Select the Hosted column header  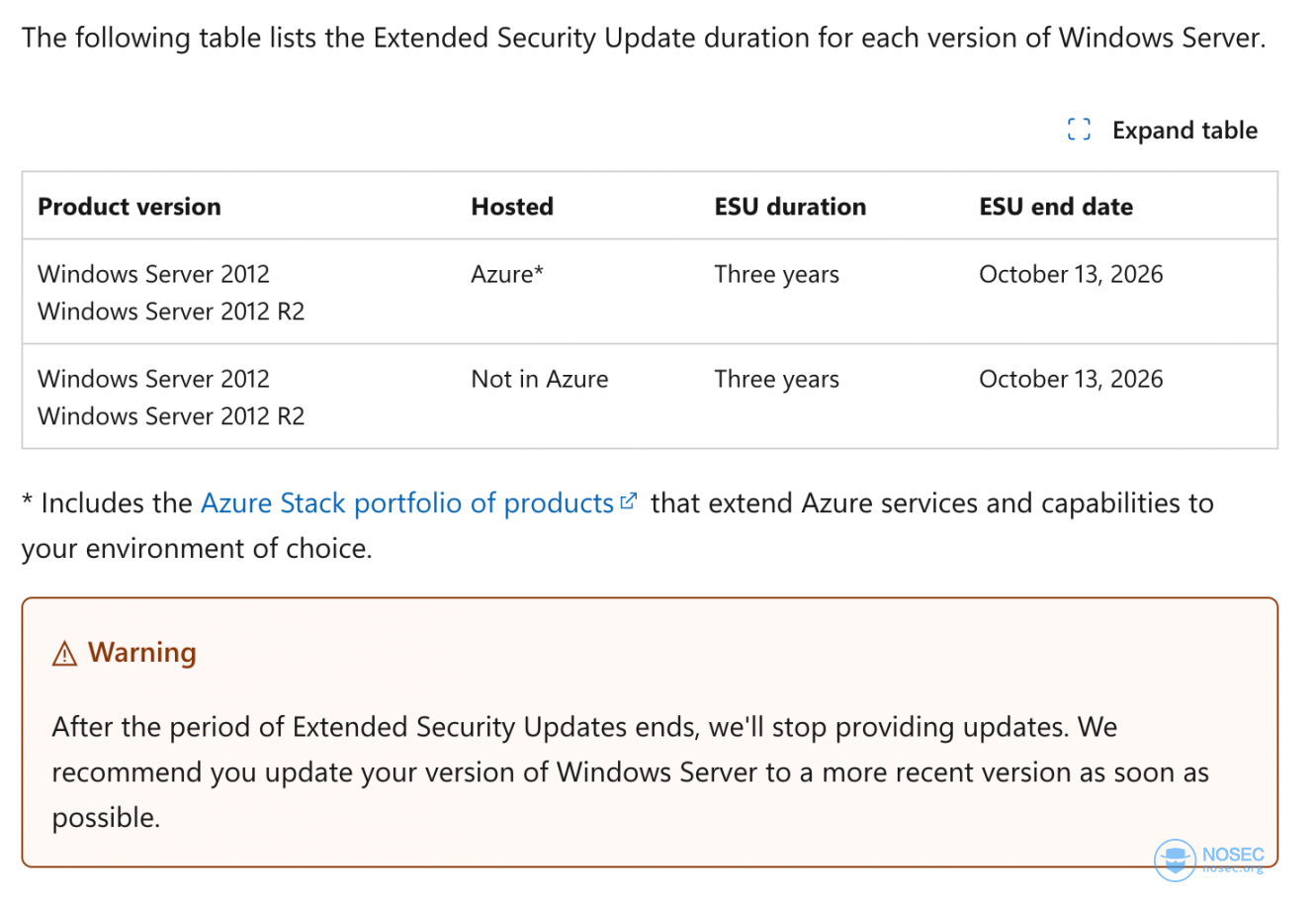[x=512, y=207]
